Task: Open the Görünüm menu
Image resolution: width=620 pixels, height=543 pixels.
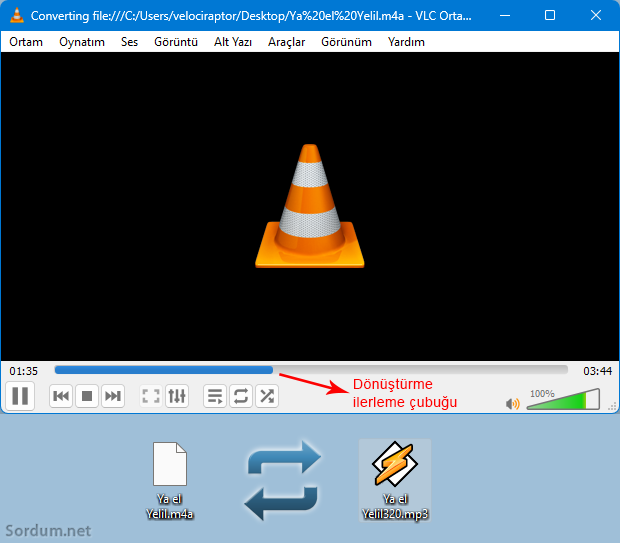Action: point(346,42)
